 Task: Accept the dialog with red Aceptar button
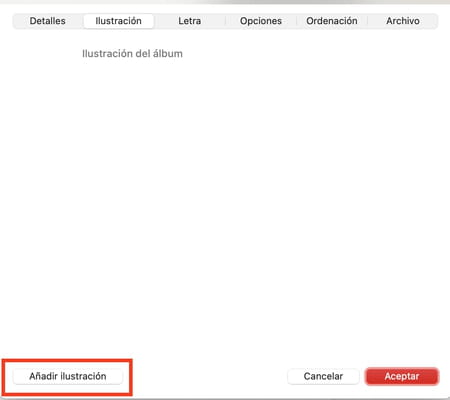point(402,376)
